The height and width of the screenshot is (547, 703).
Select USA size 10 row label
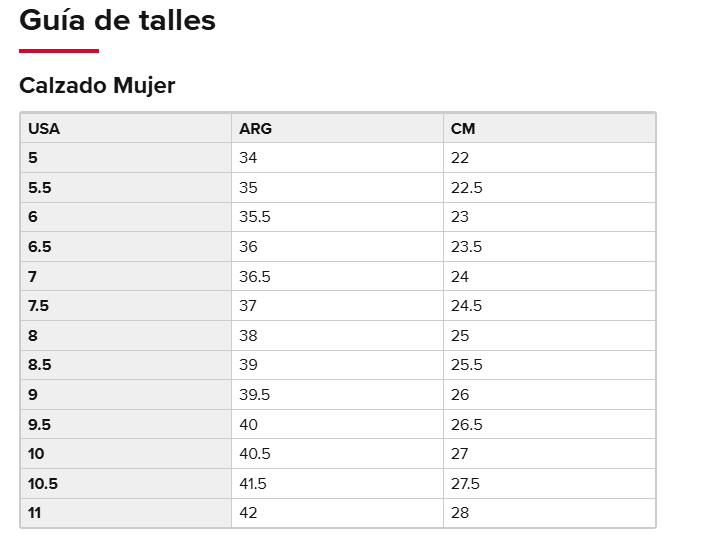(x=126, y=454)
